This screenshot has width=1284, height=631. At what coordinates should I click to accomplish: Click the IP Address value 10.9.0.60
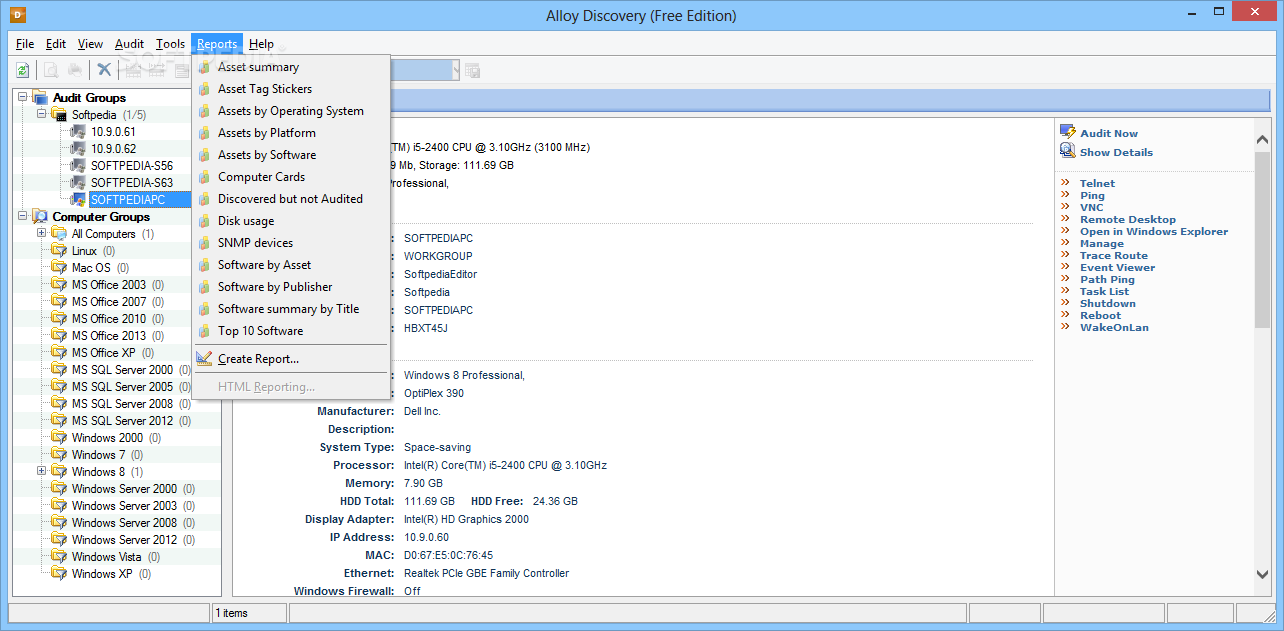[428, 537]
